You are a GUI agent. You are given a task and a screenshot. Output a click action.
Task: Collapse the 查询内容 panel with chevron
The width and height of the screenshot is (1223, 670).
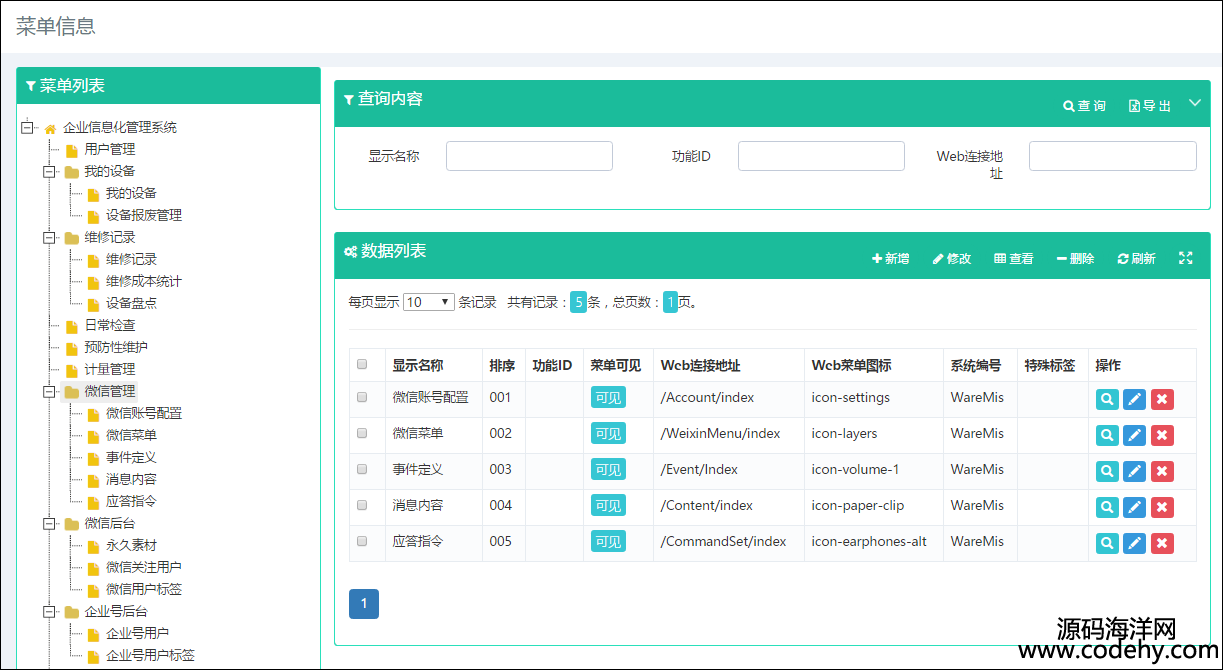[1195, 103]
